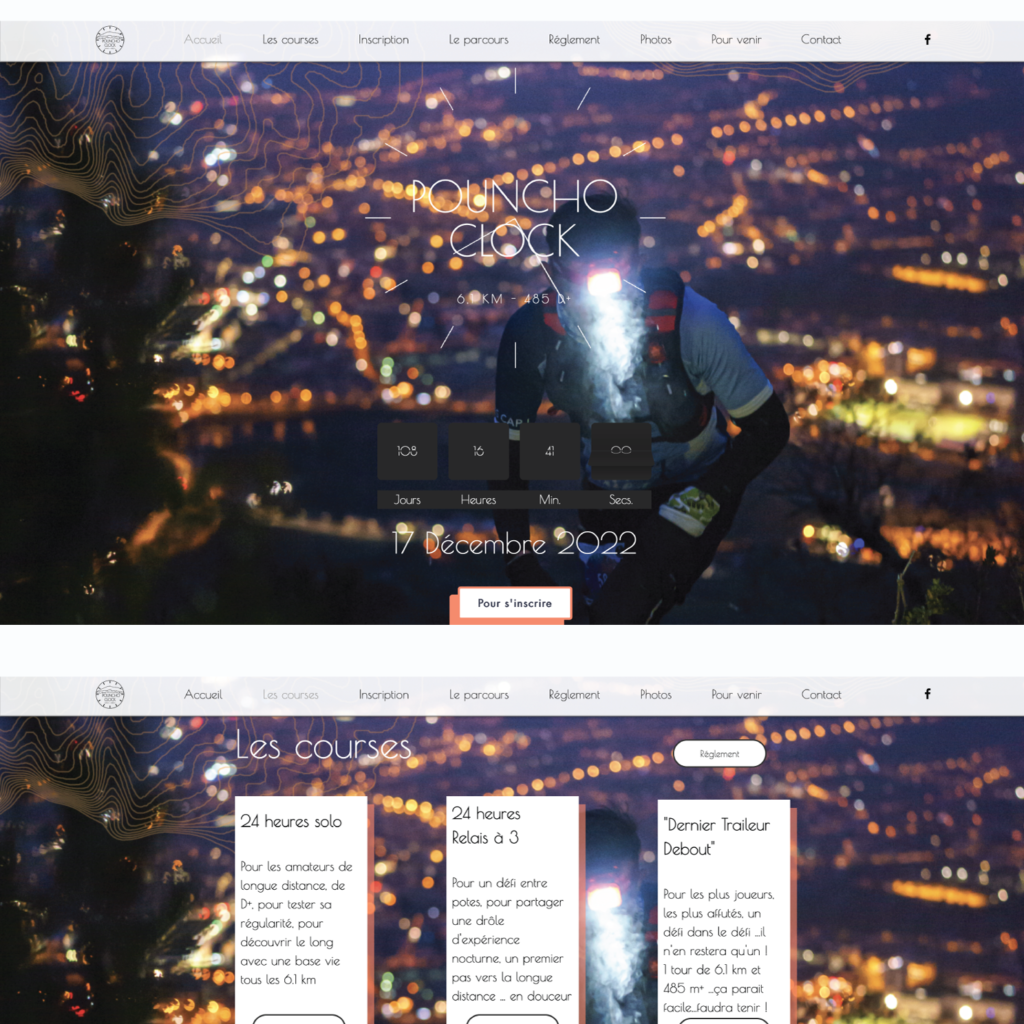
Task: Open Le parcours in the lower navigation bar
Action: click(479, 695)
